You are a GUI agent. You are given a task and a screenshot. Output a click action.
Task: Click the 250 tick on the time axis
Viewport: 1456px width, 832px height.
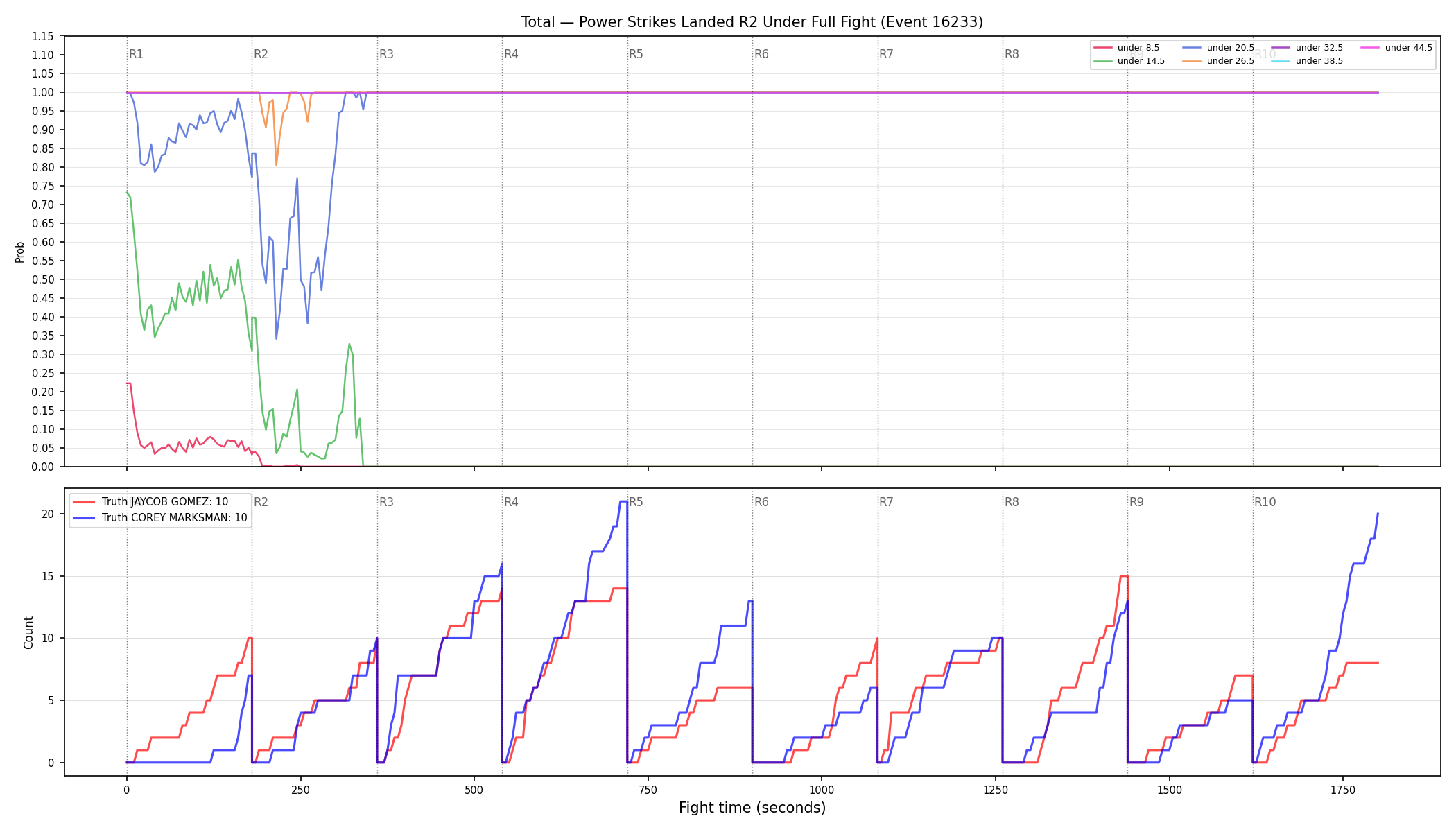click(x=300, y=789)
